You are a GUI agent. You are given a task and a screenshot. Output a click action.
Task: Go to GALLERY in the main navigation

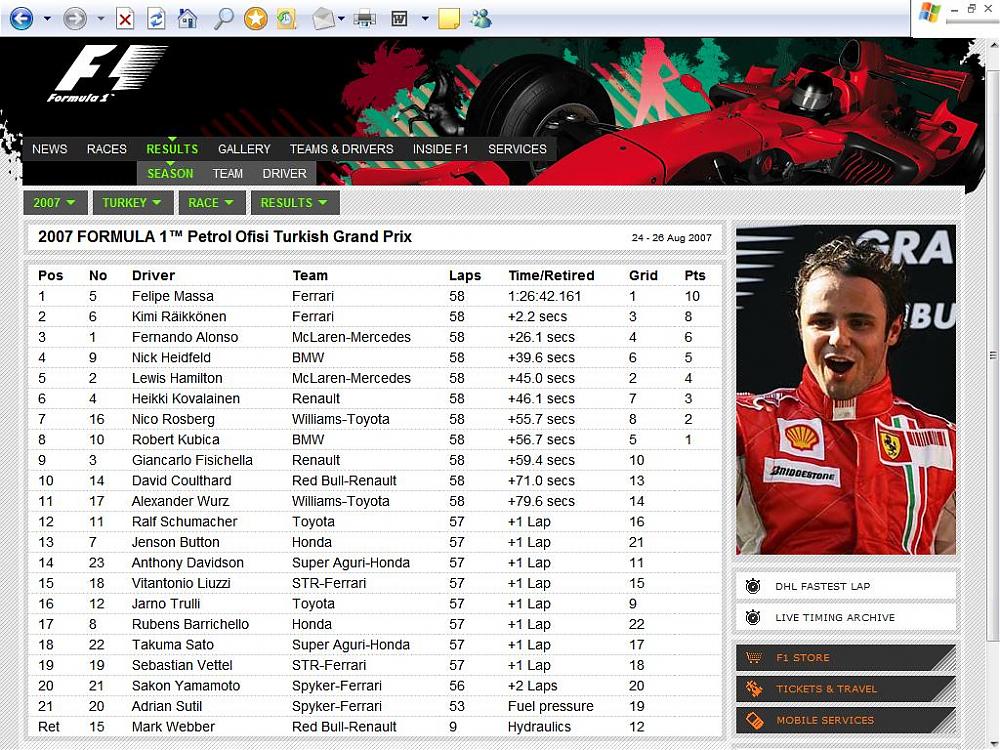244,149
